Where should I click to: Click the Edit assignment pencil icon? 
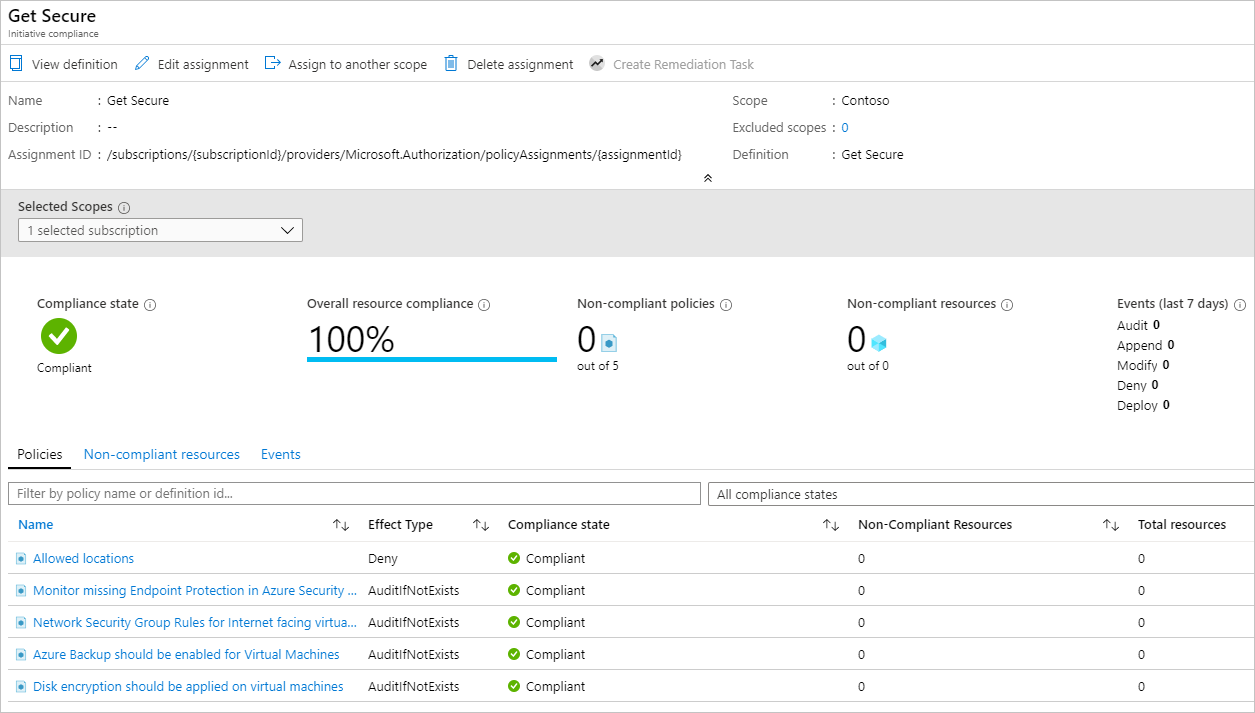(x=141, y=63)
